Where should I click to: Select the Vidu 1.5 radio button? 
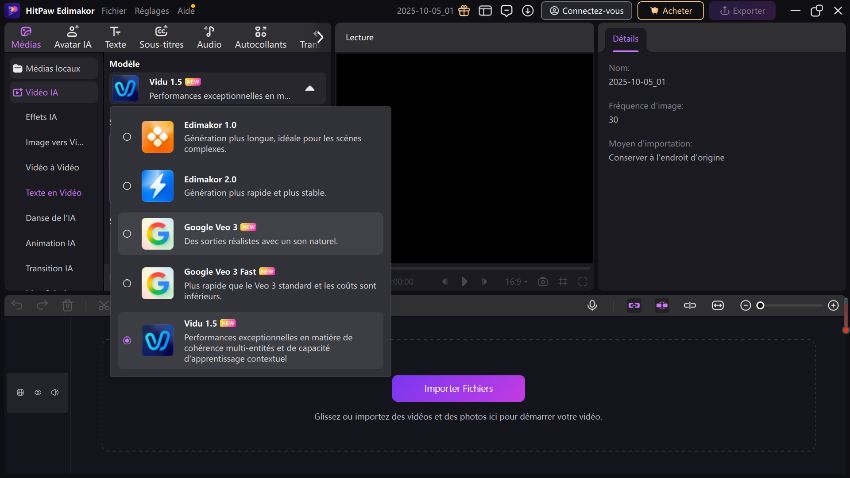127,340
